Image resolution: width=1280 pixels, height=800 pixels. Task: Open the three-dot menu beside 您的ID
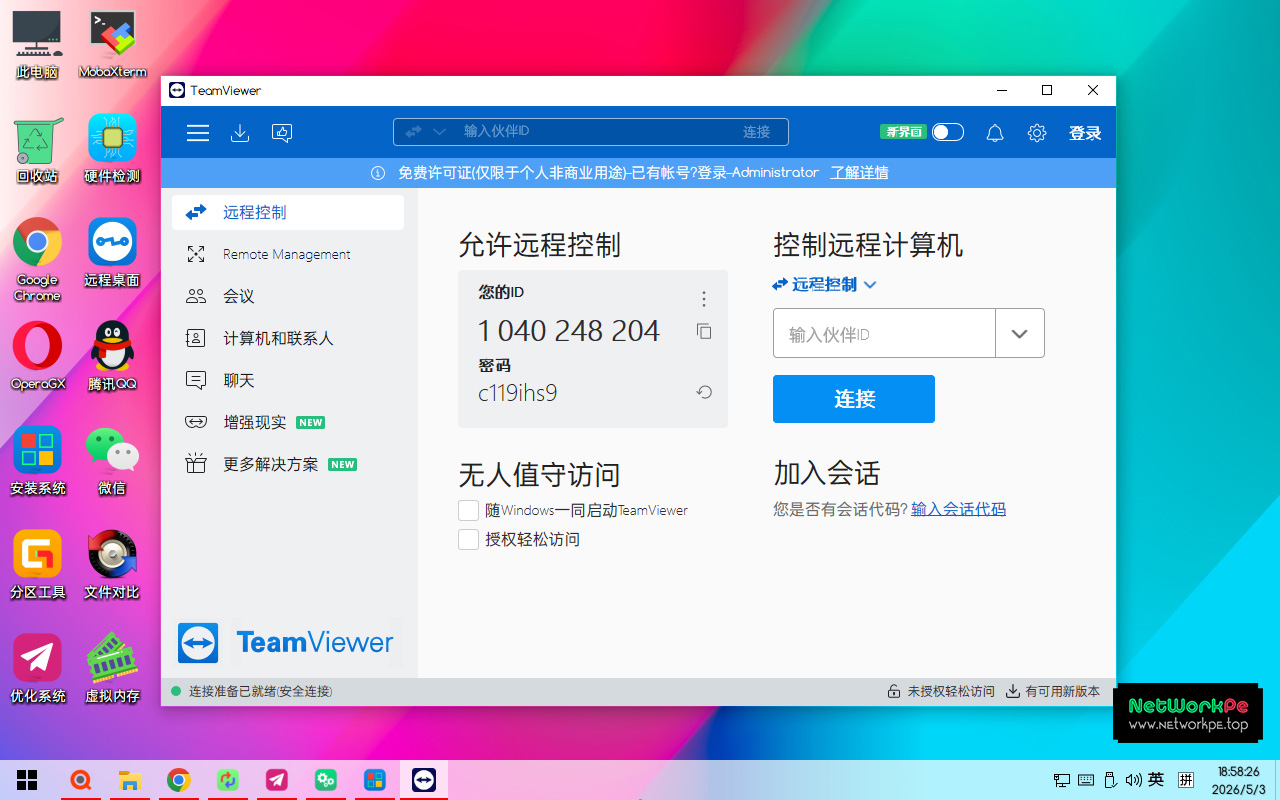pyautogui.click(x=704, y=299)
